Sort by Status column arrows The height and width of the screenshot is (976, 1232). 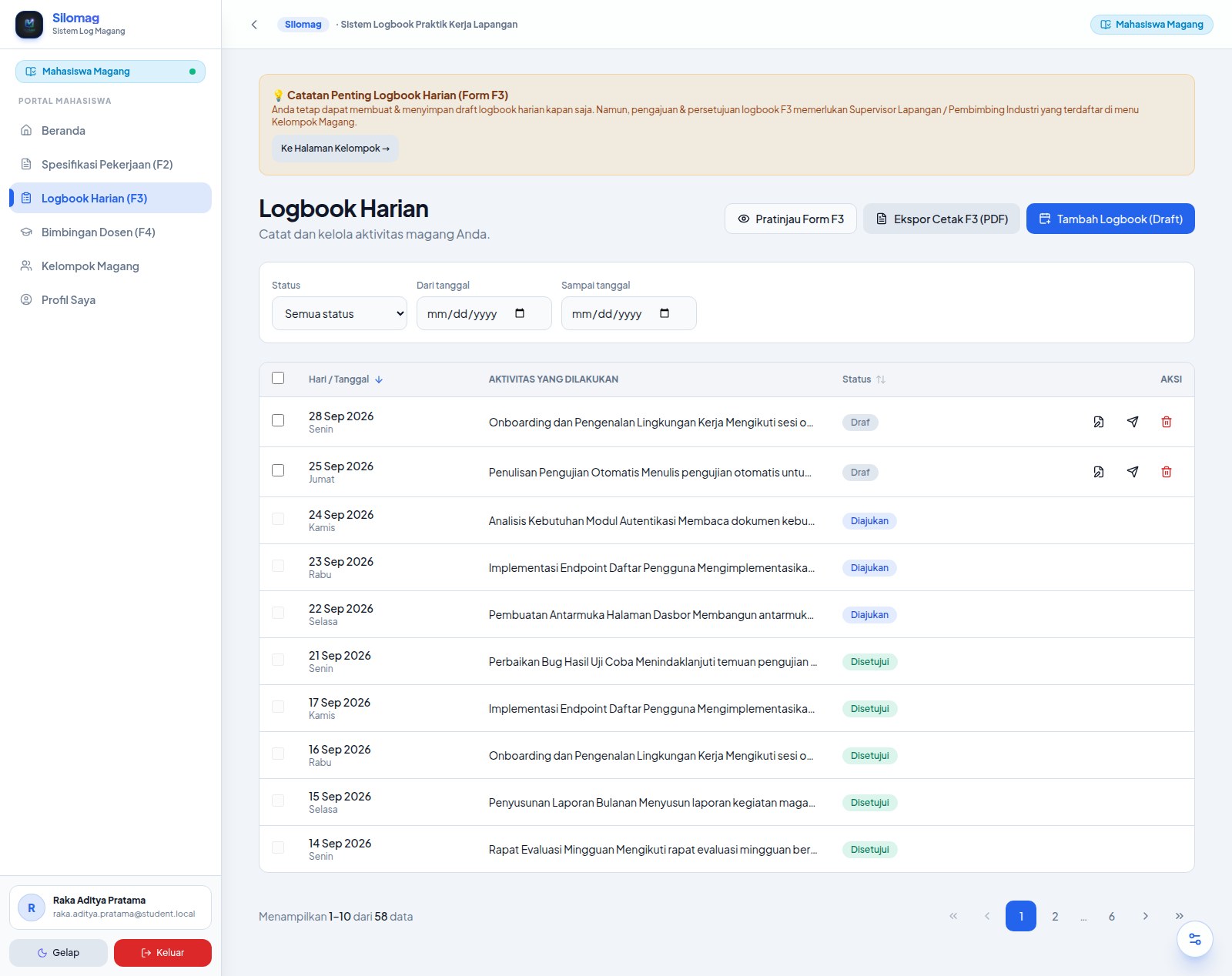[x=881, y=379]
